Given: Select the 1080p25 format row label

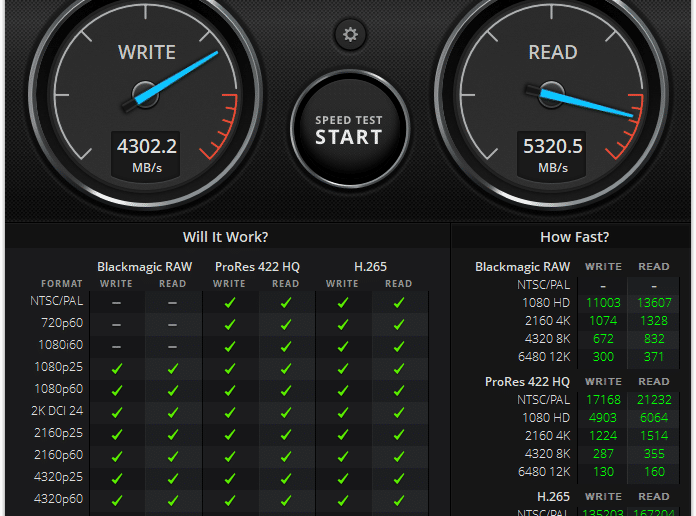Looking at the screenshot, I should [x=59, y=367].
